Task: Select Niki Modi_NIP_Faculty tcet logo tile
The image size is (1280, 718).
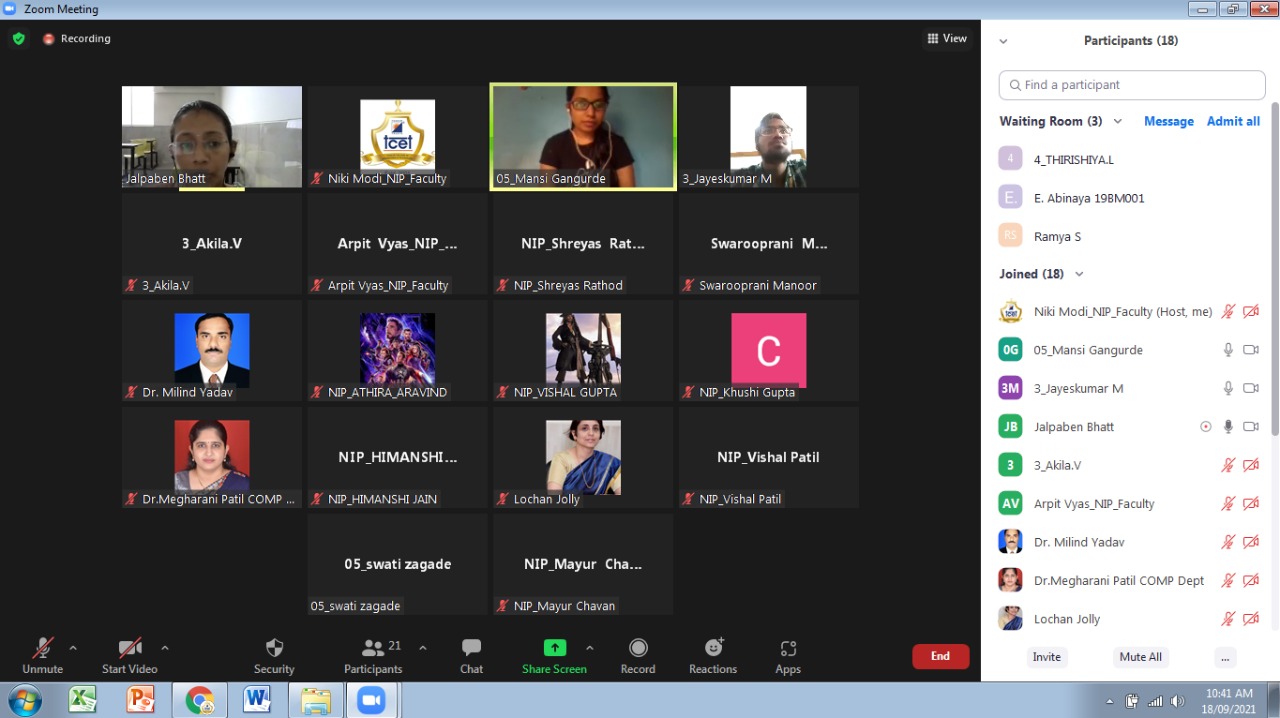Action: pyautogui.click(x=397, y=137)
